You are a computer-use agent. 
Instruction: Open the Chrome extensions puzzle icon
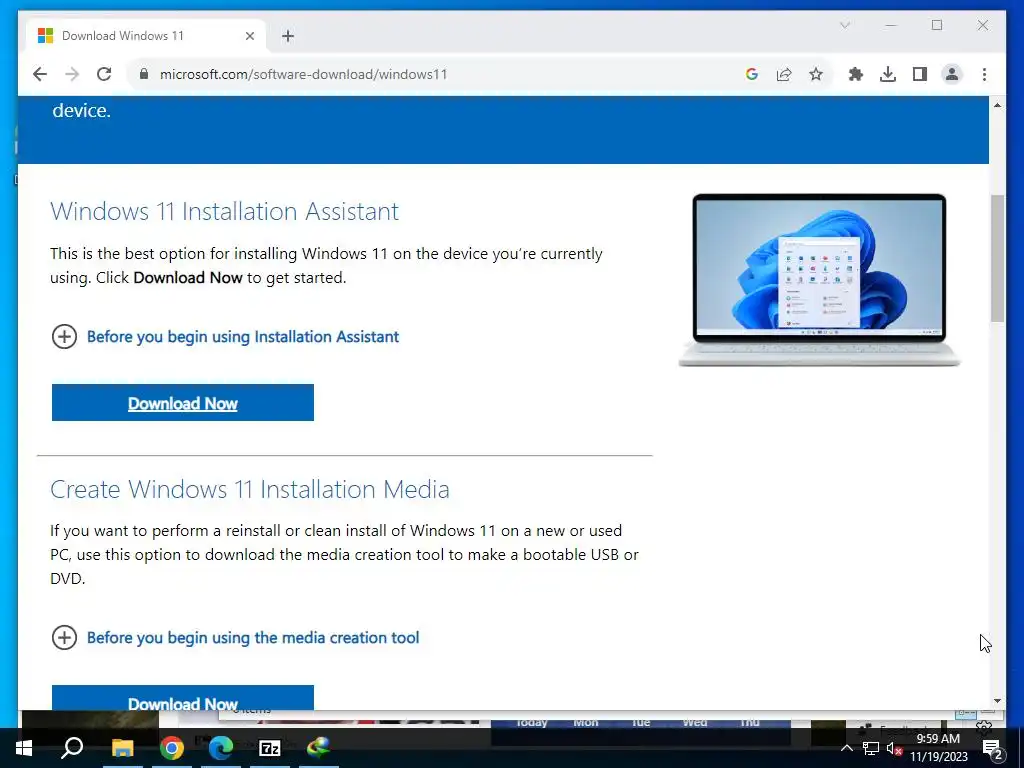pos(856,74)
